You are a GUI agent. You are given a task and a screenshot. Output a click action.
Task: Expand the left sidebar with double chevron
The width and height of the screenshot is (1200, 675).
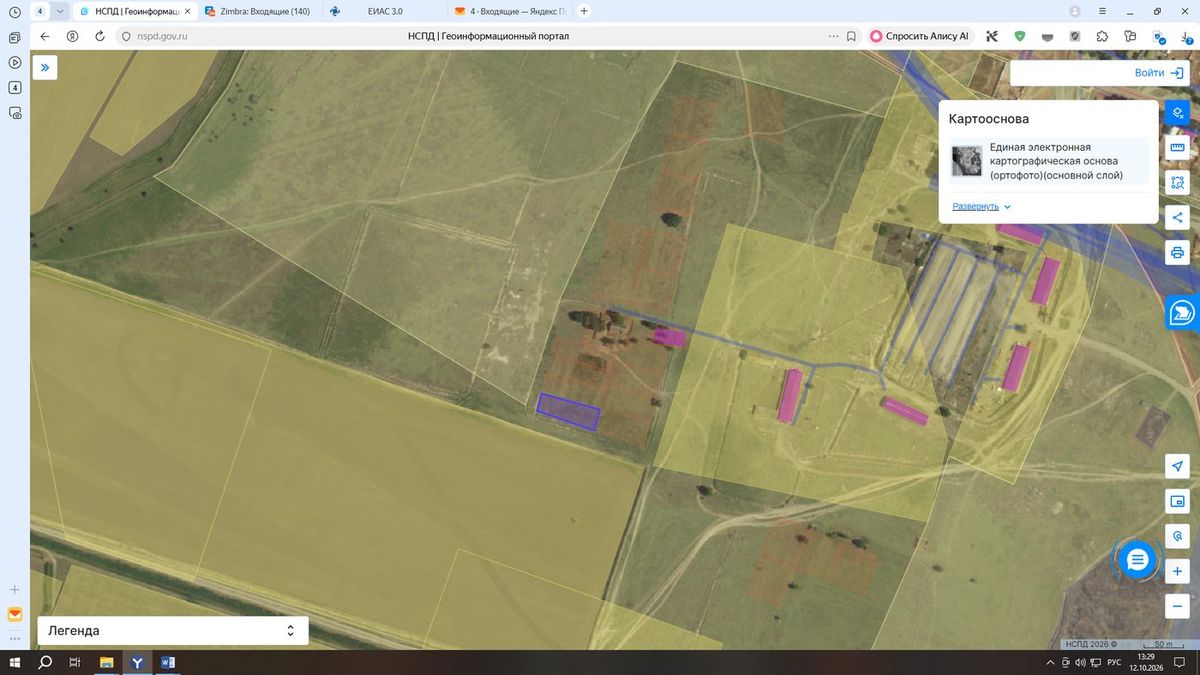tap(45, 67)
